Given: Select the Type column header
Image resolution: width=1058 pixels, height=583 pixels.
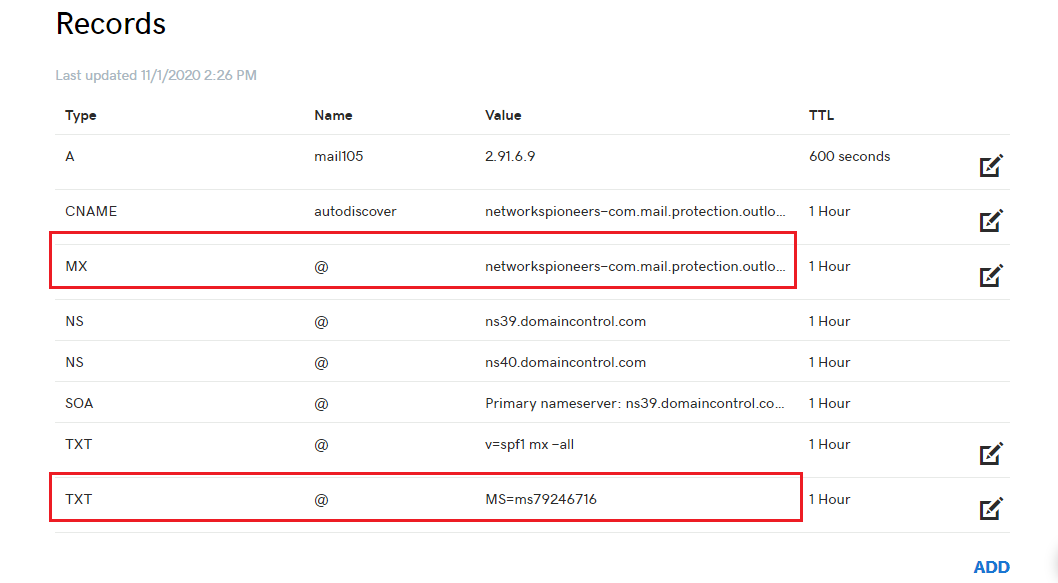Looking at the screenshot, I should 80,115.
